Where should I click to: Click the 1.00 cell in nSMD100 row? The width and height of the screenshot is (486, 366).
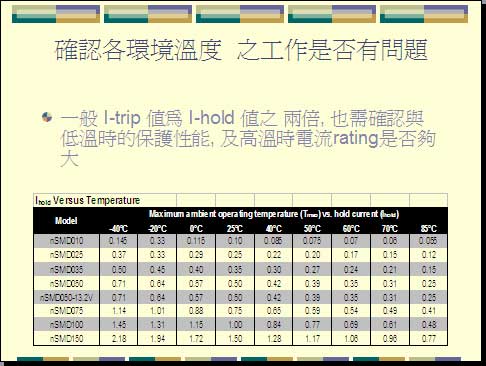tap(235, 325)
